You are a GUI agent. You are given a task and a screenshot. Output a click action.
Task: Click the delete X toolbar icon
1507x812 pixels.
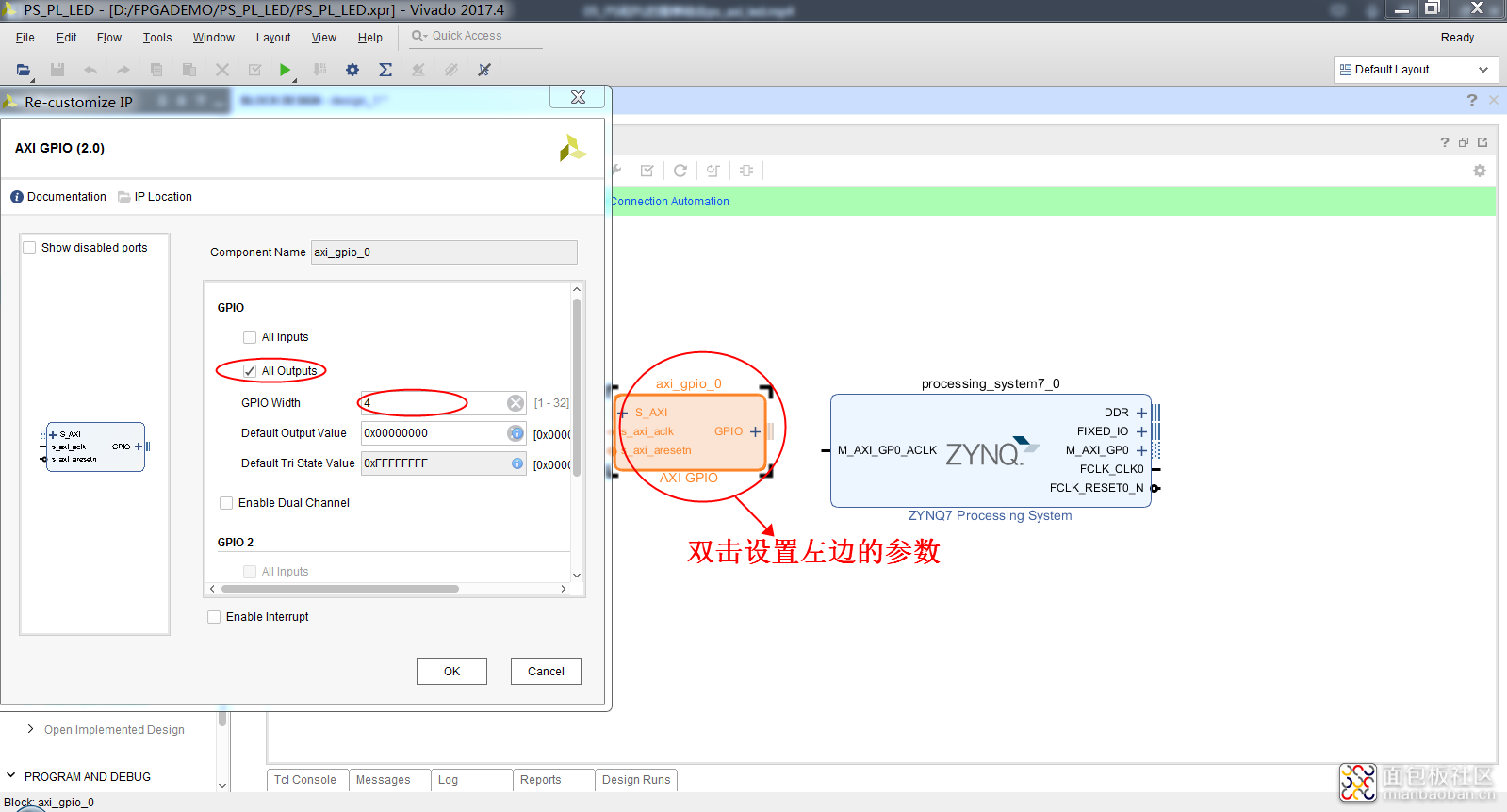click(x=222, y=70)
